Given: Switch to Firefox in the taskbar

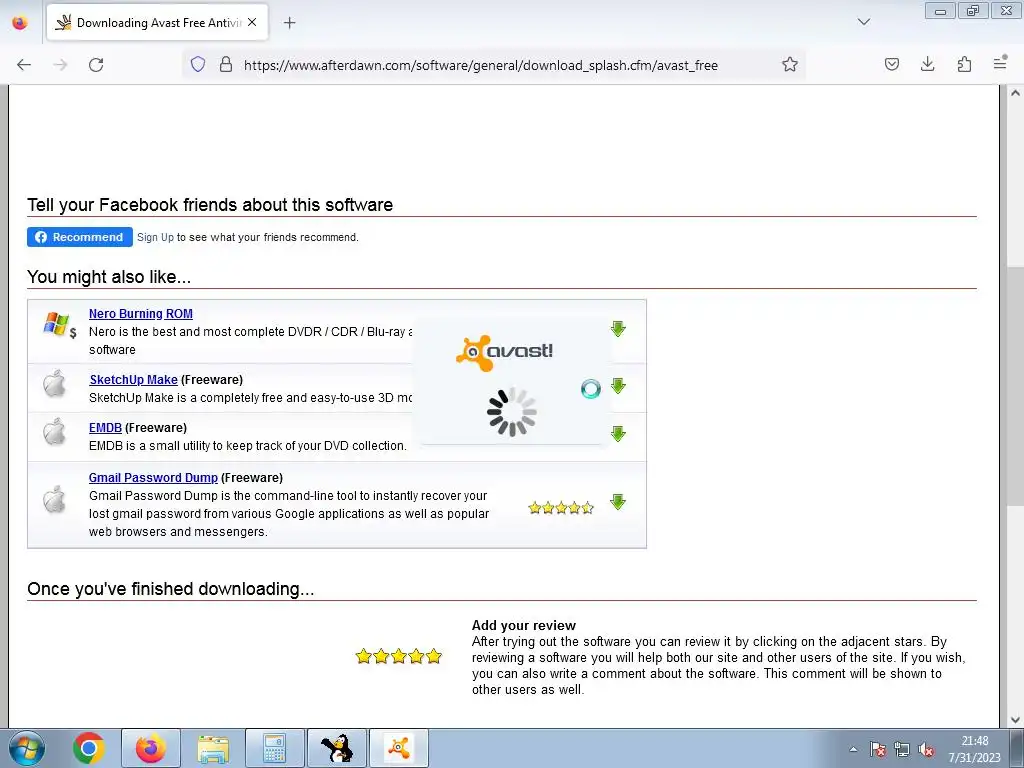Looking at the screenshot, I should (151, 748).
